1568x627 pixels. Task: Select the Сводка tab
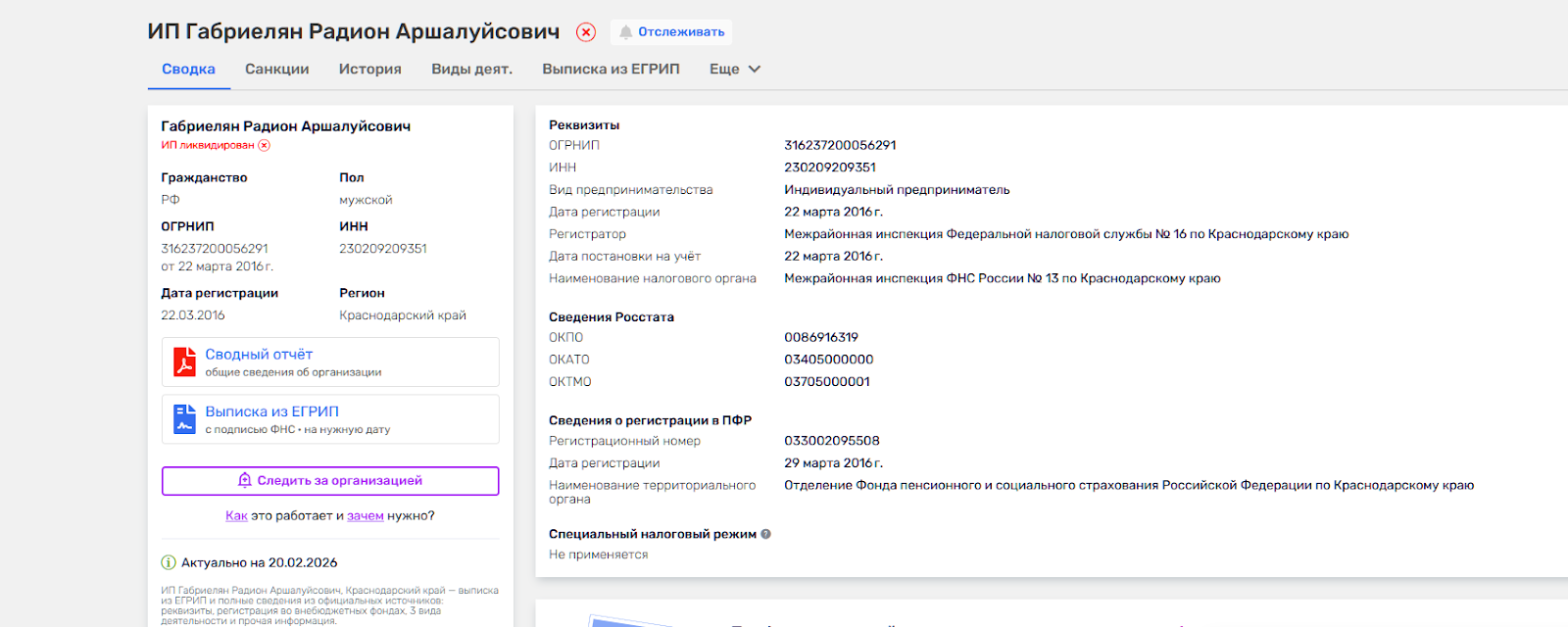[x=188, y=69]
